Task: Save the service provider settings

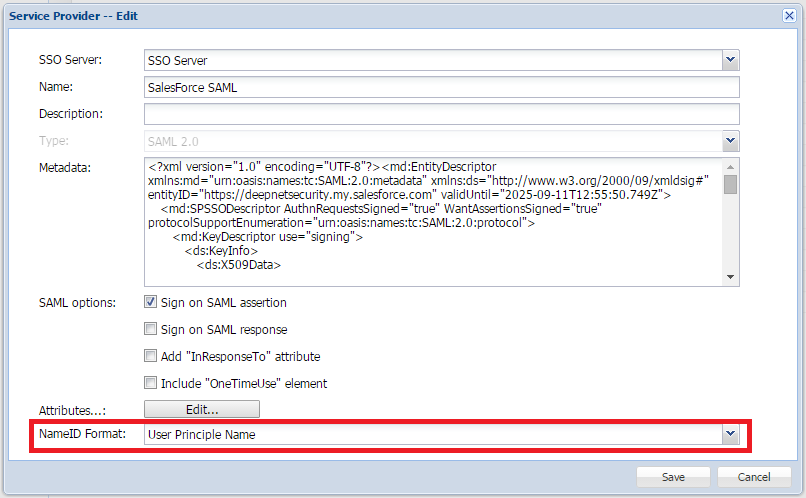Action: pos(673,477)
